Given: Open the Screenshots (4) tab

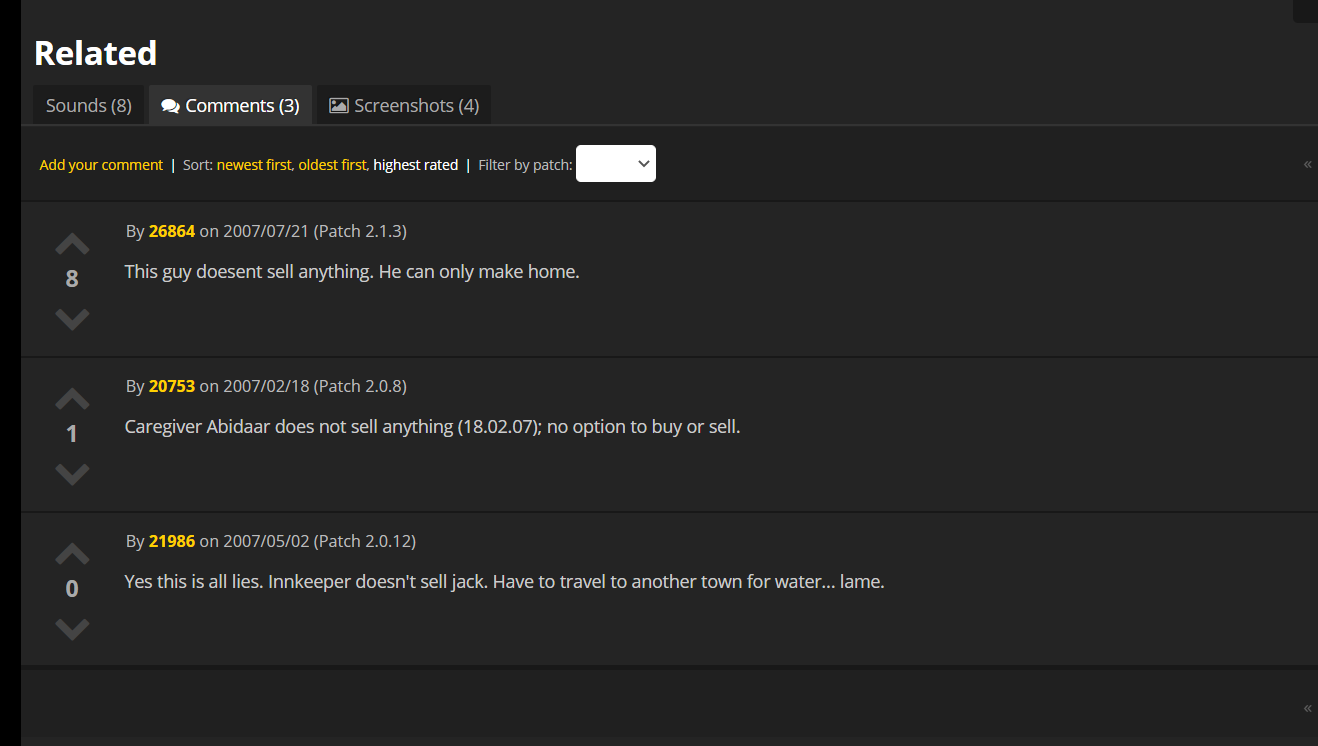Looking at the screenshot, I should [404, 106].
